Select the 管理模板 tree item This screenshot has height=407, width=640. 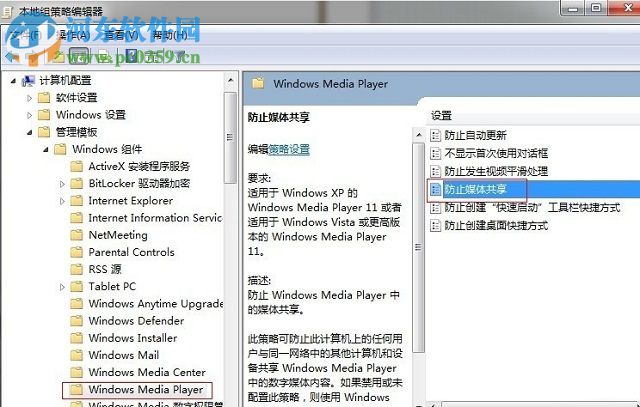76,132
